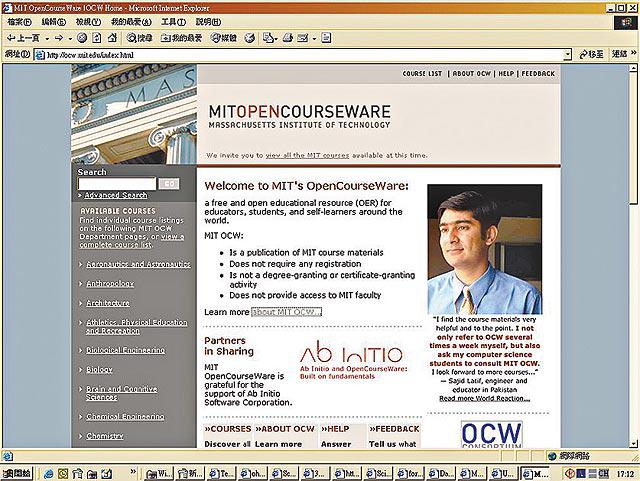The width and height of the screenshot is (640, 481).
Task: Open the History toolbar icon
Action: tap(250, 38)
